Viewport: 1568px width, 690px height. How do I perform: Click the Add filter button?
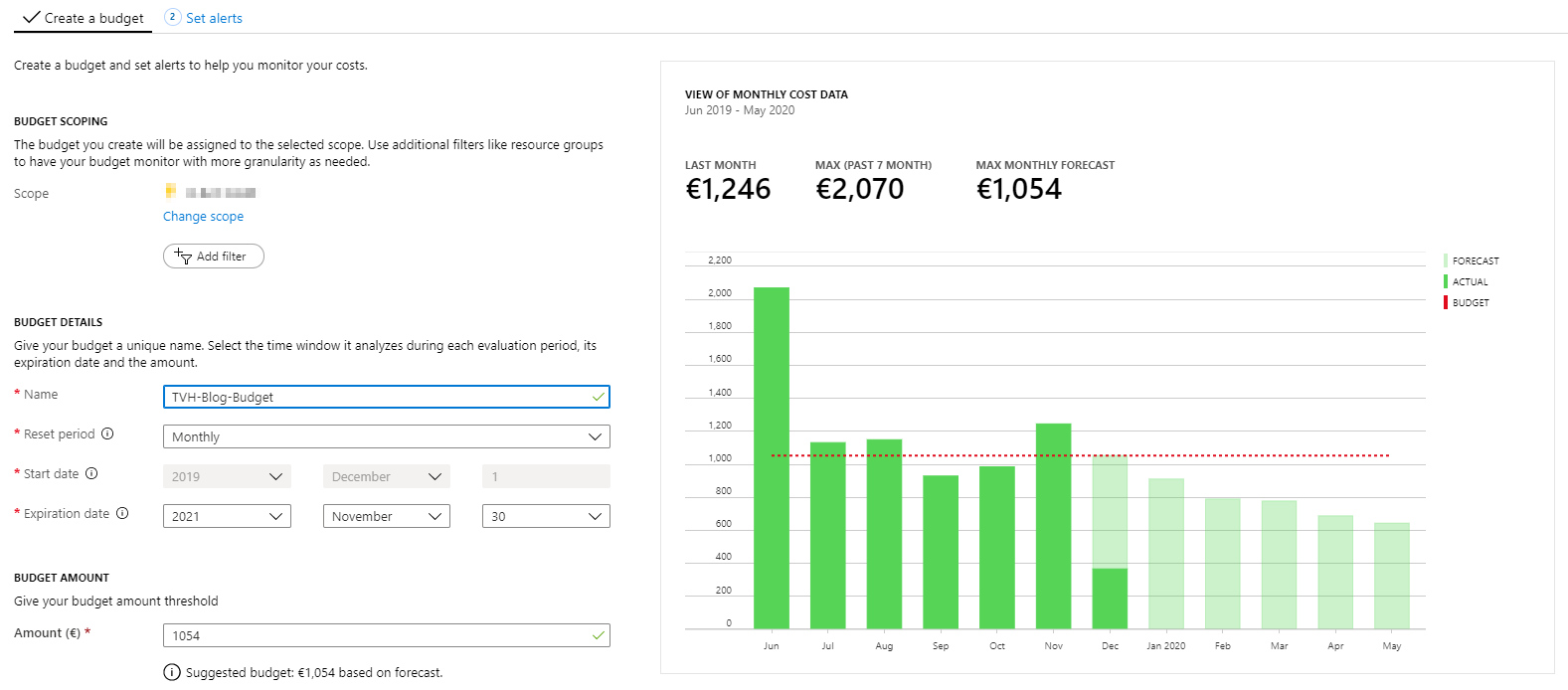tap(213, 257)
